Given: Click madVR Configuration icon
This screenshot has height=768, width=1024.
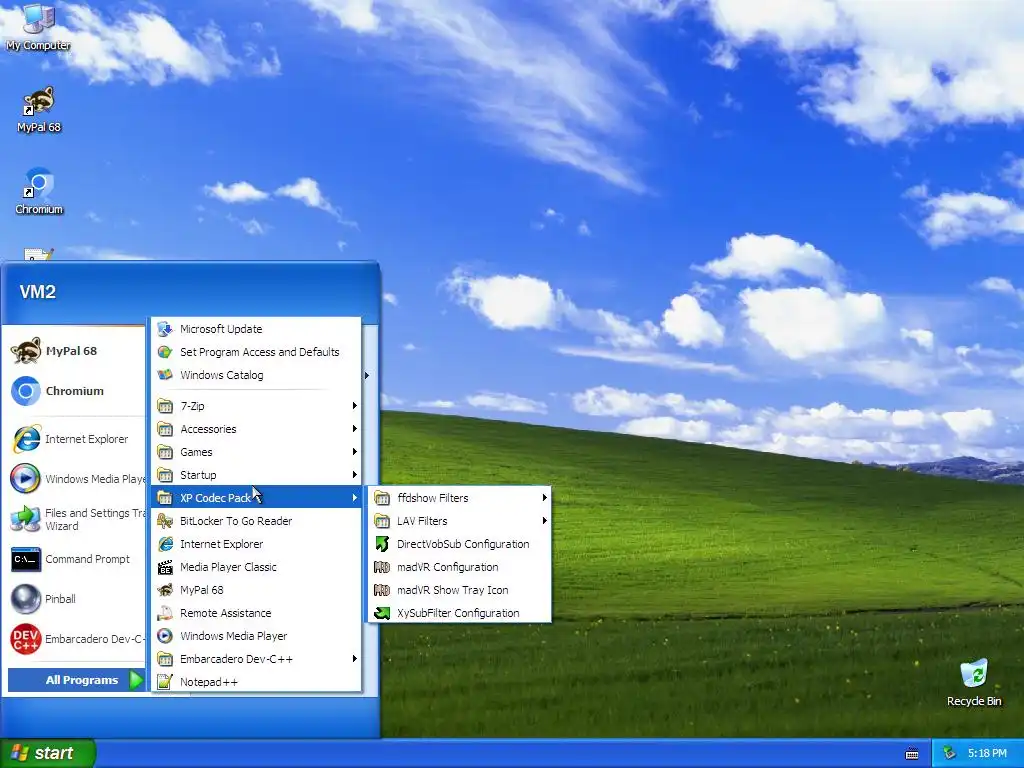Looking at the screenshot, I should 381,567.
